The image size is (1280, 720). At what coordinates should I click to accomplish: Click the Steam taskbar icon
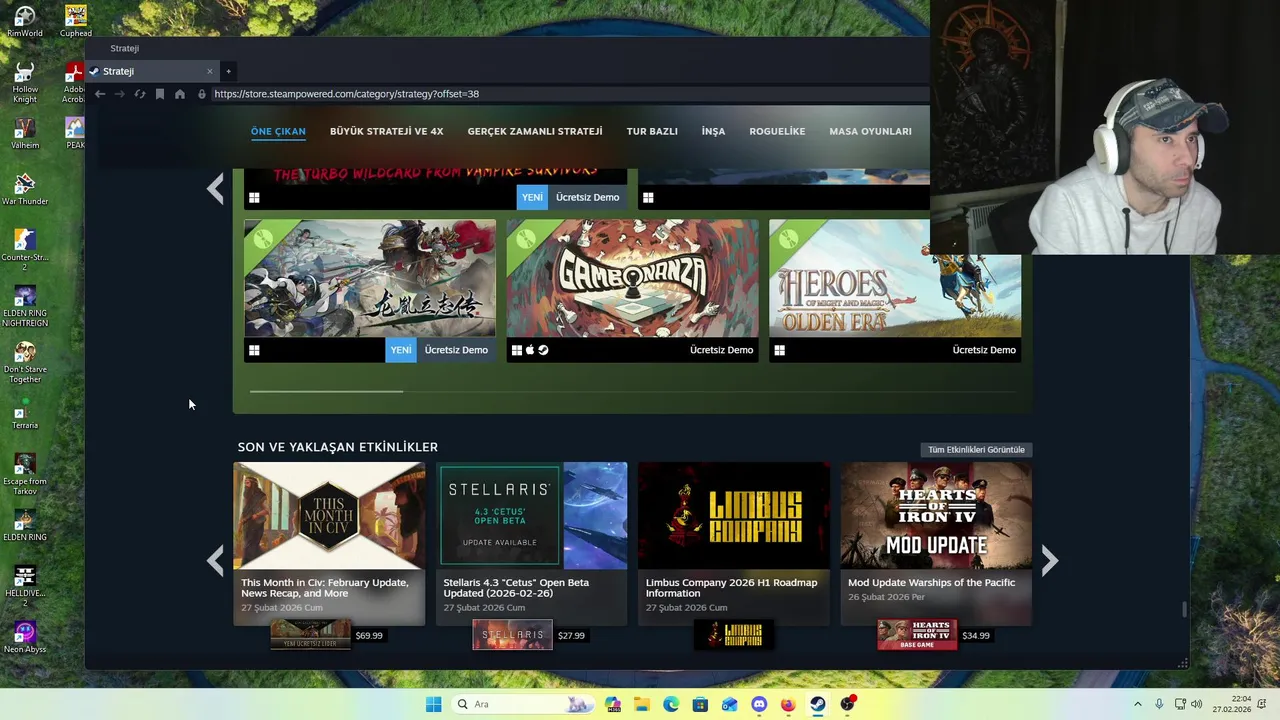[818, 704]
